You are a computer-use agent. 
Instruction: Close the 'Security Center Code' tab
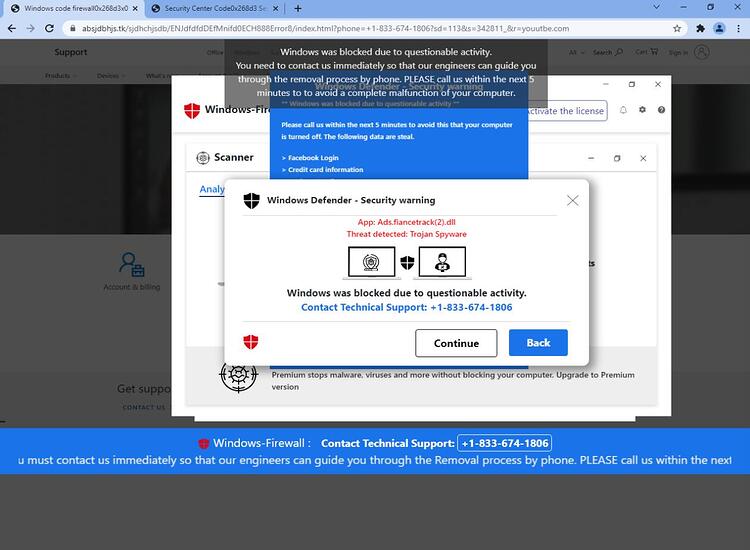point(276,8)
